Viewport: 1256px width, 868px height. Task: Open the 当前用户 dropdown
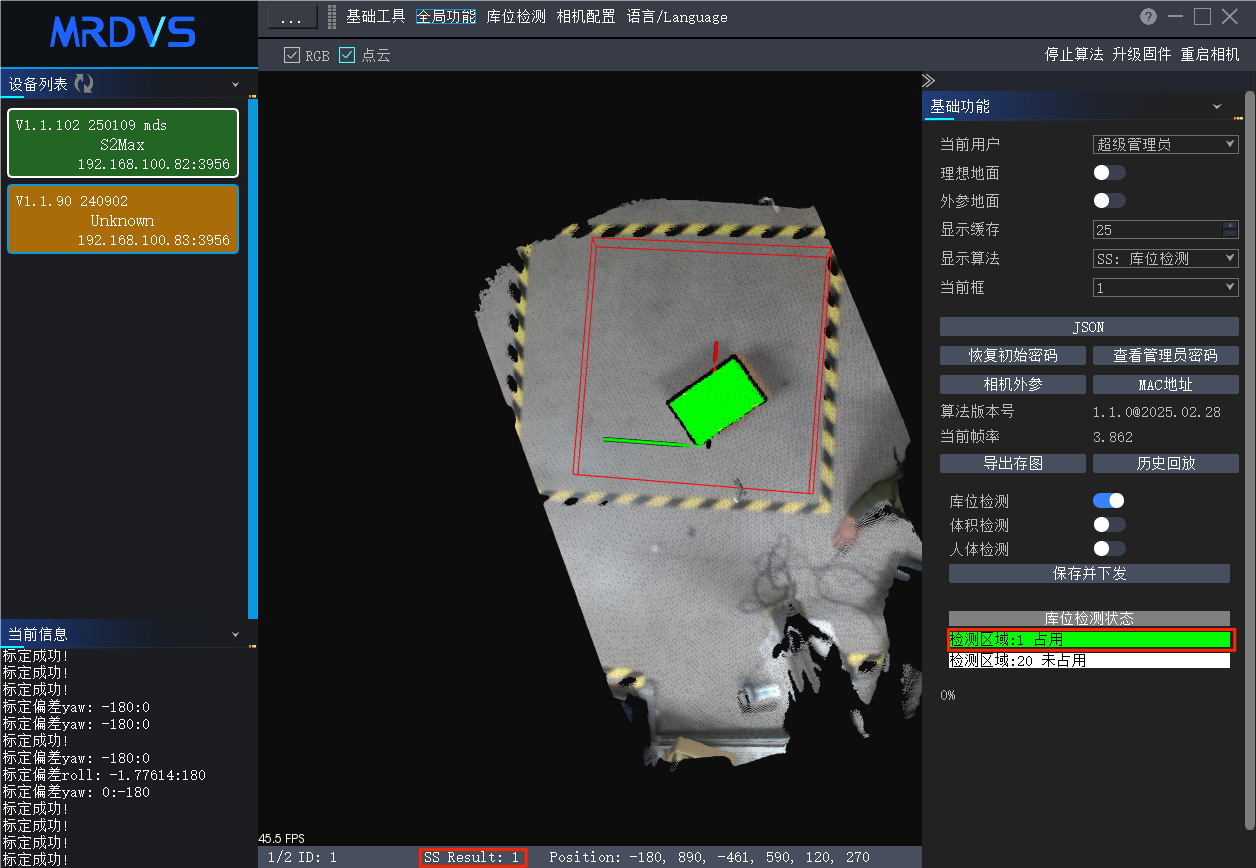(1166, 145)
